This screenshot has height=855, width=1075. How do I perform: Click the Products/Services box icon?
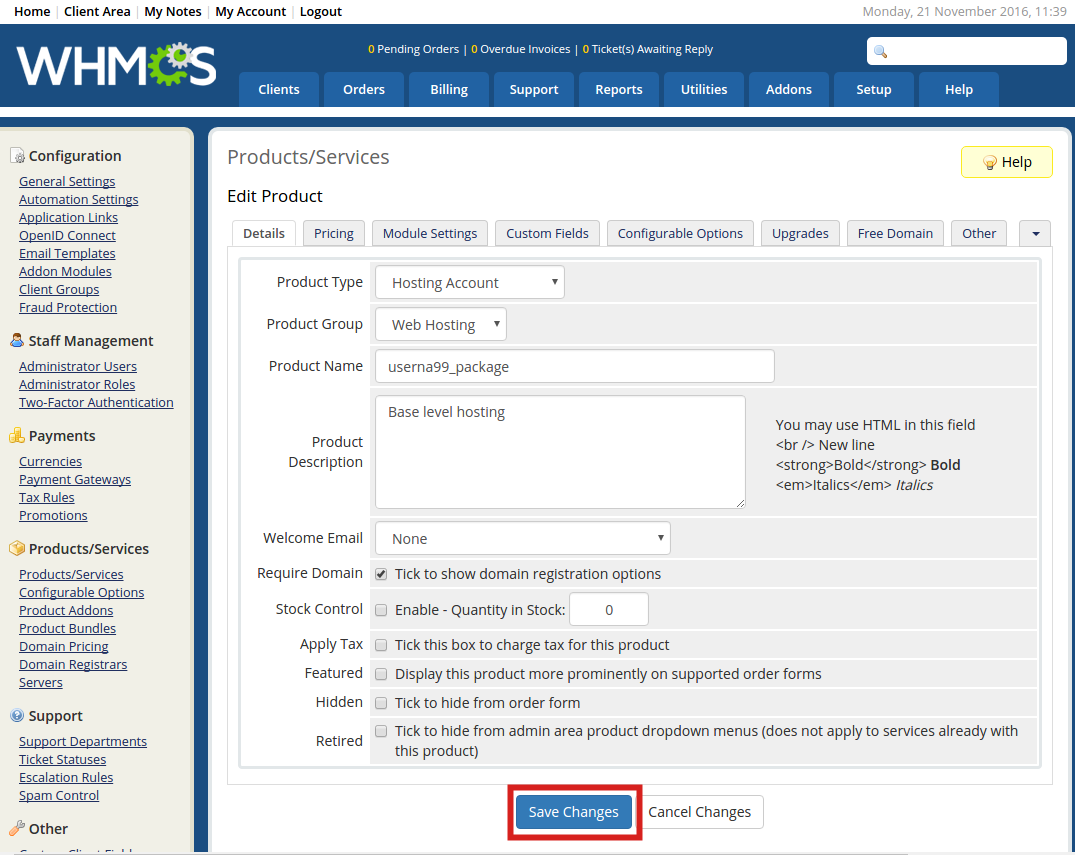pos(17,549)
